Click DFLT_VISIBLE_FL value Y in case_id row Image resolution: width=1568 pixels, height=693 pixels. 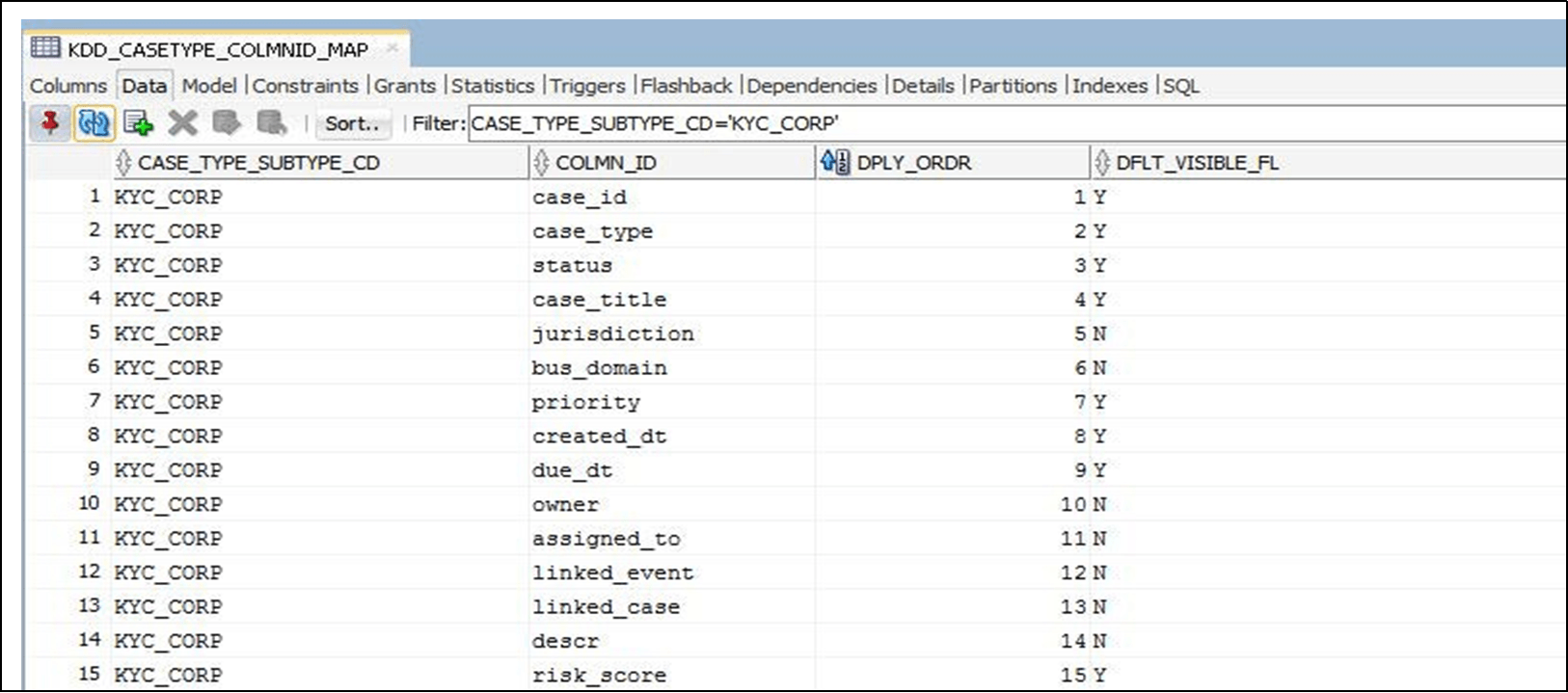(1328, 197)
